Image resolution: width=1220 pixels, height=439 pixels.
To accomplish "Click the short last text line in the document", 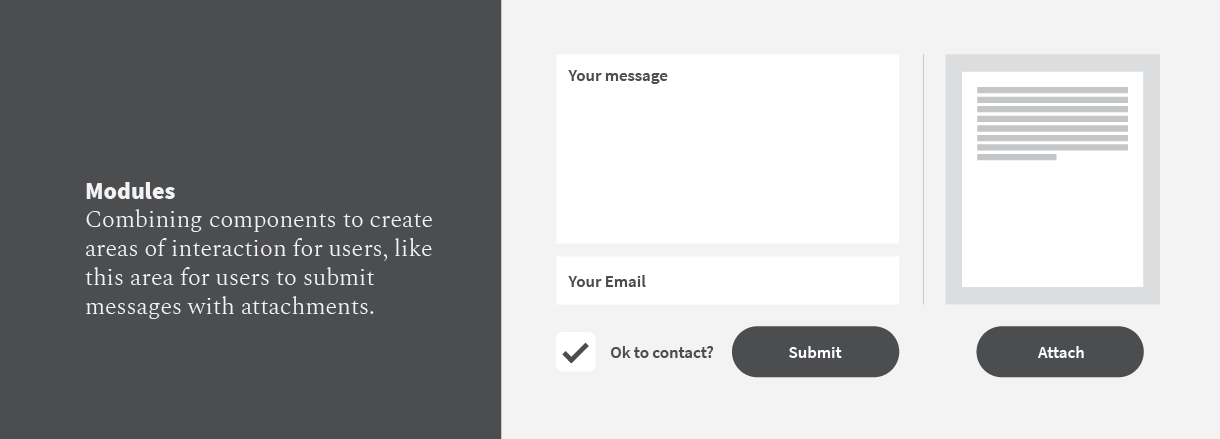I will 1016,157.
